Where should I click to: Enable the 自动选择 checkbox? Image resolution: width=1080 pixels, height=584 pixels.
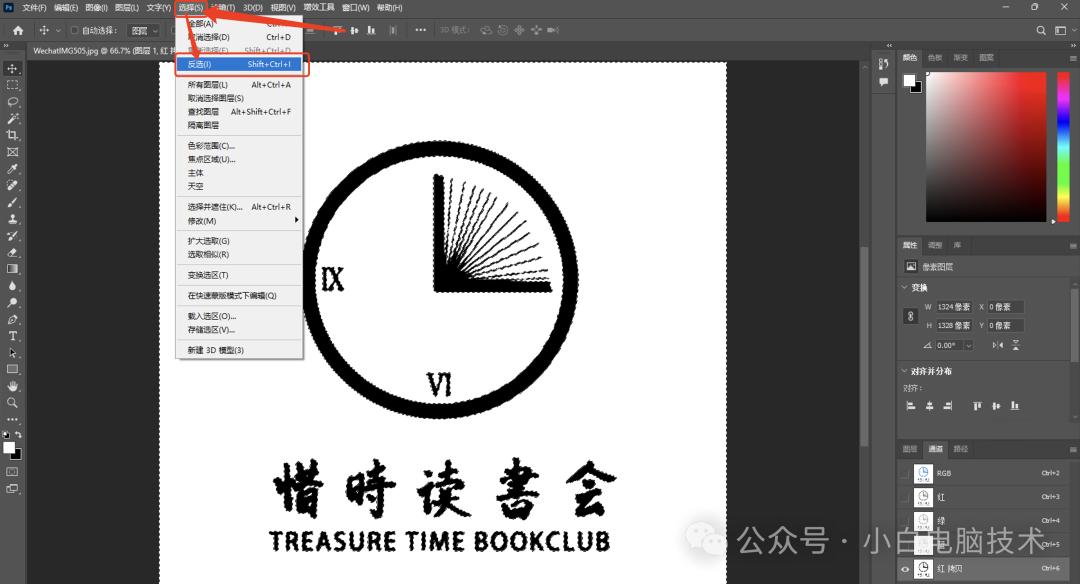click(x=74, y=30)
